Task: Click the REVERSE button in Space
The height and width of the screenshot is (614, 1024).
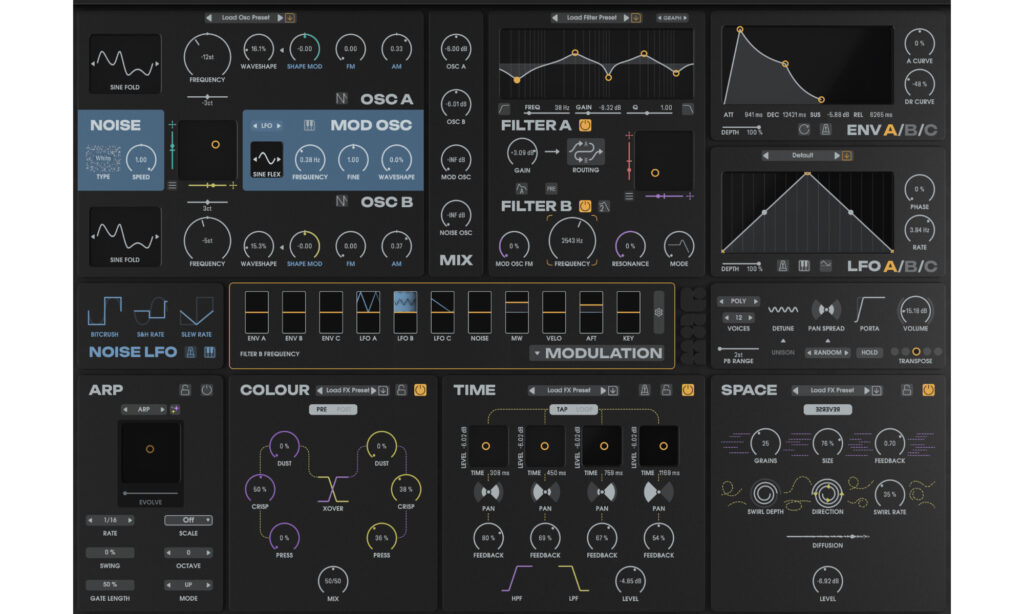Action: point(826,410)
